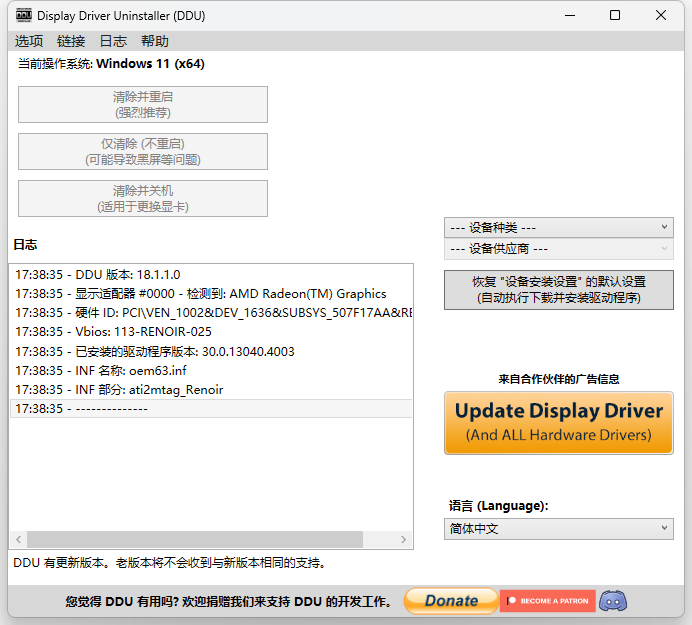Click the log scrollbar right arrow

[x=403, y=539]
